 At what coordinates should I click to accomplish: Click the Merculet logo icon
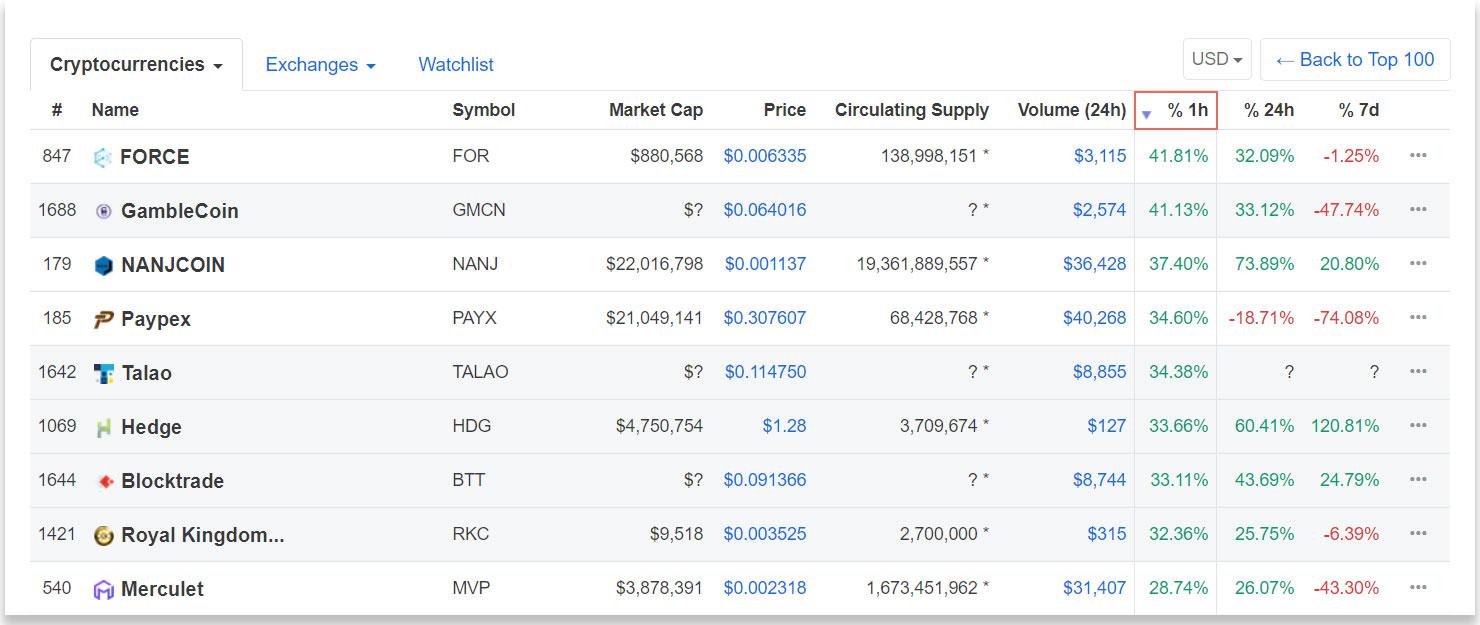(x=103, y=589)
